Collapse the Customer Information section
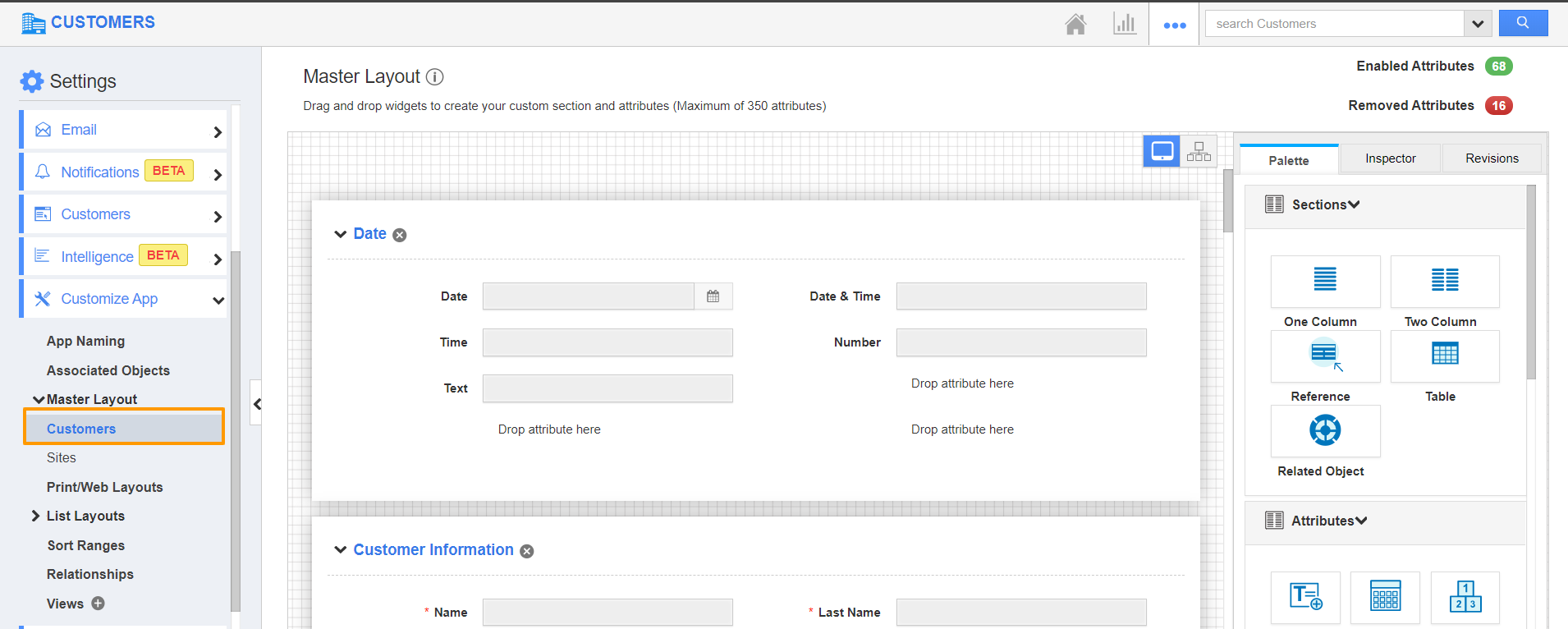1568x629 pixels. (x=341, y=550)
